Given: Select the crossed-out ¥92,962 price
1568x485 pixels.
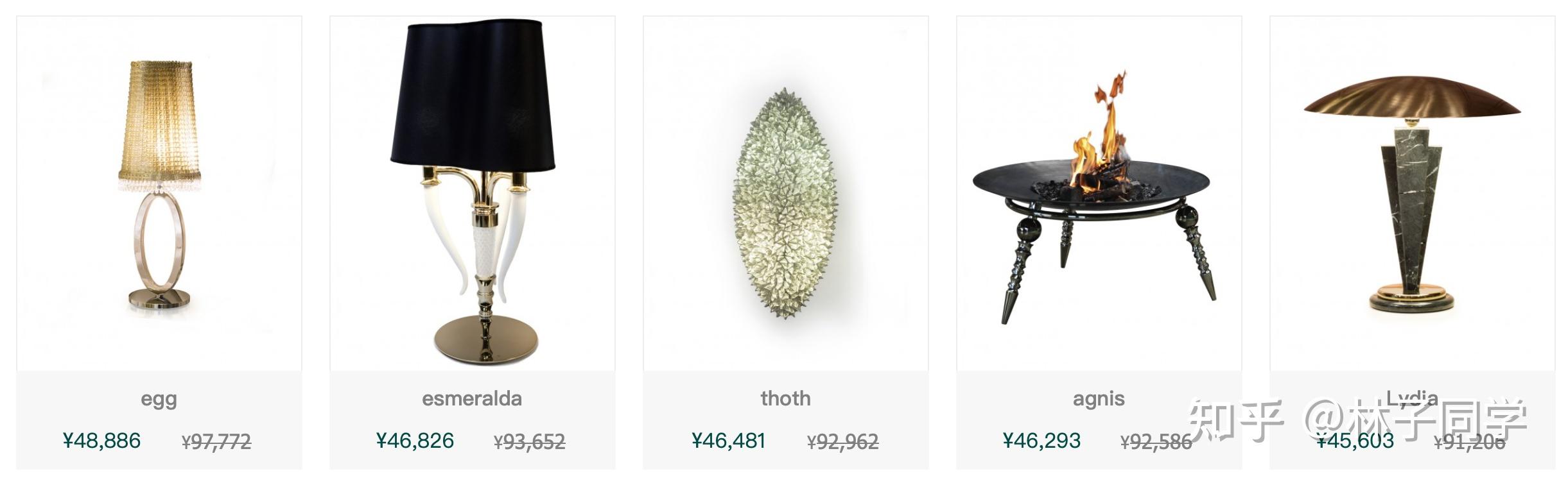Looking at the screenshot, I should coord(842,442).
